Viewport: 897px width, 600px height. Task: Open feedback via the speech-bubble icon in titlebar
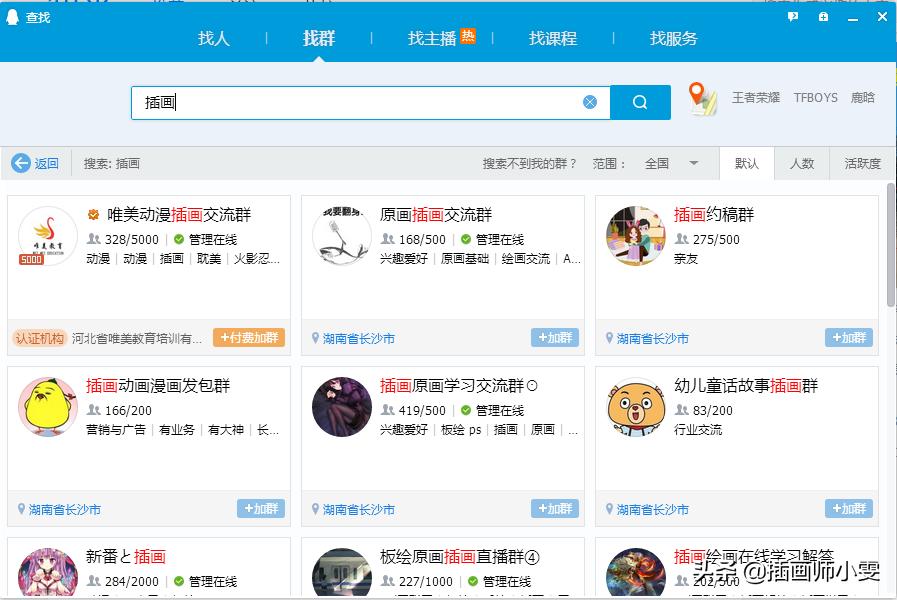tap(793, 18)
